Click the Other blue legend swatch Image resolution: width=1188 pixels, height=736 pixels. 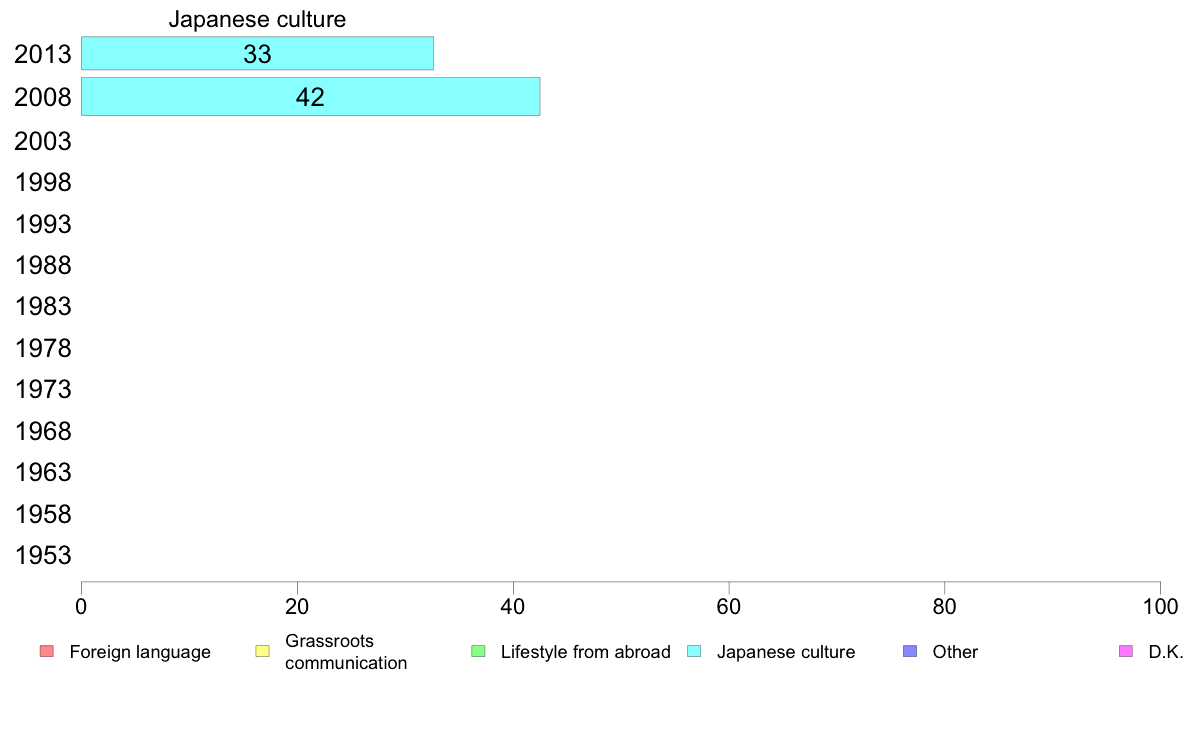click(910, 651)
